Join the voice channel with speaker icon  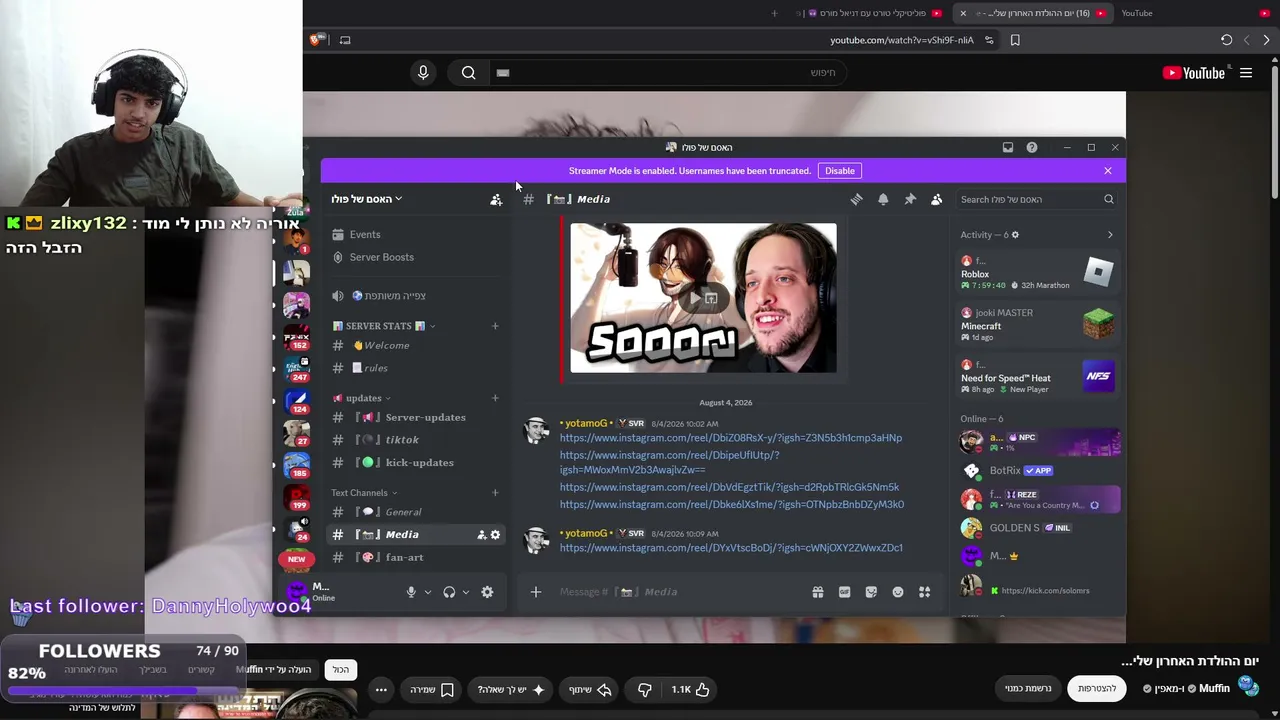click(x=415, y=296)
